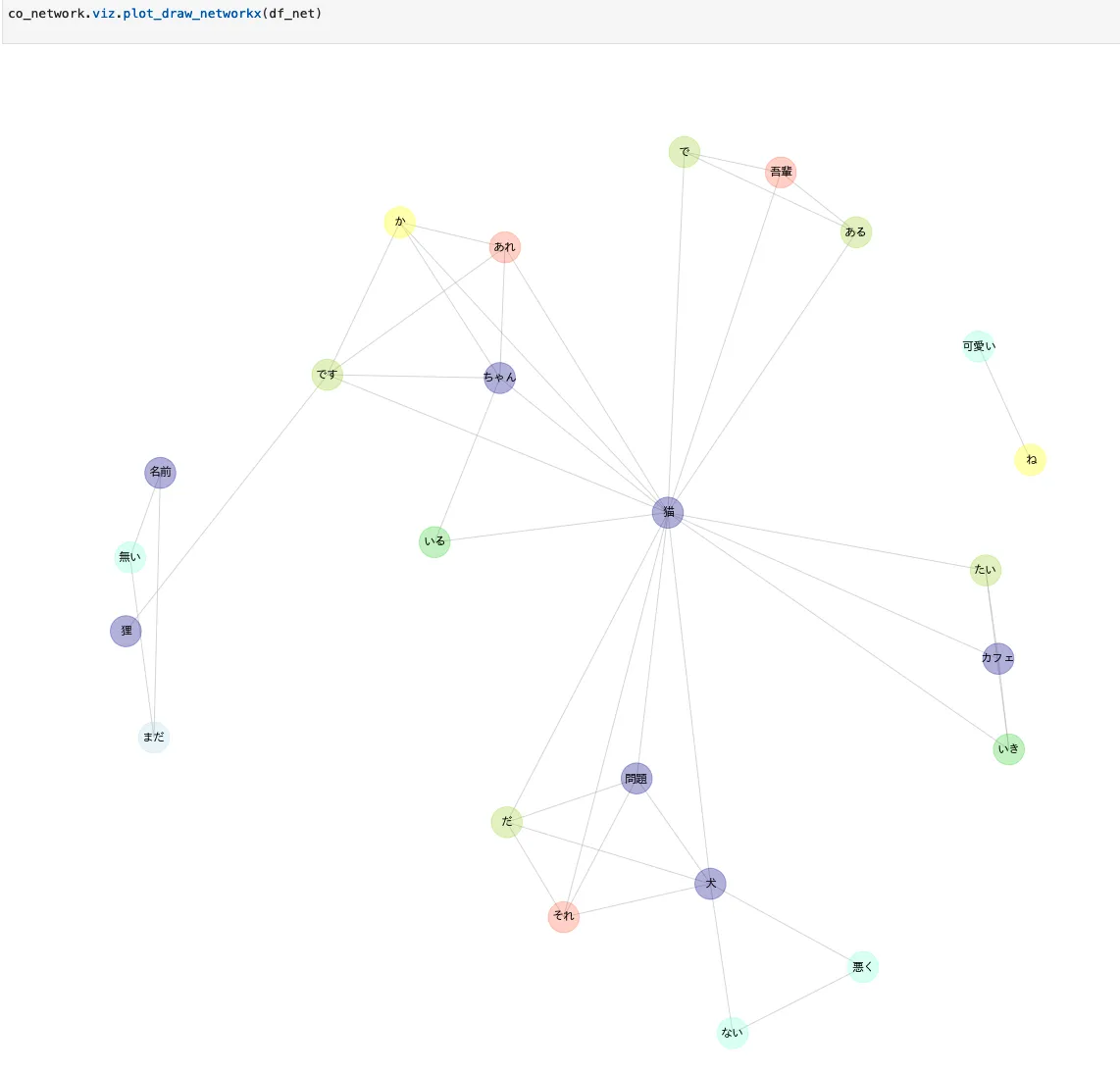Select the pink あれ node
The width and height of the screenshot is (1120, 1073).
tap(504, 247)
